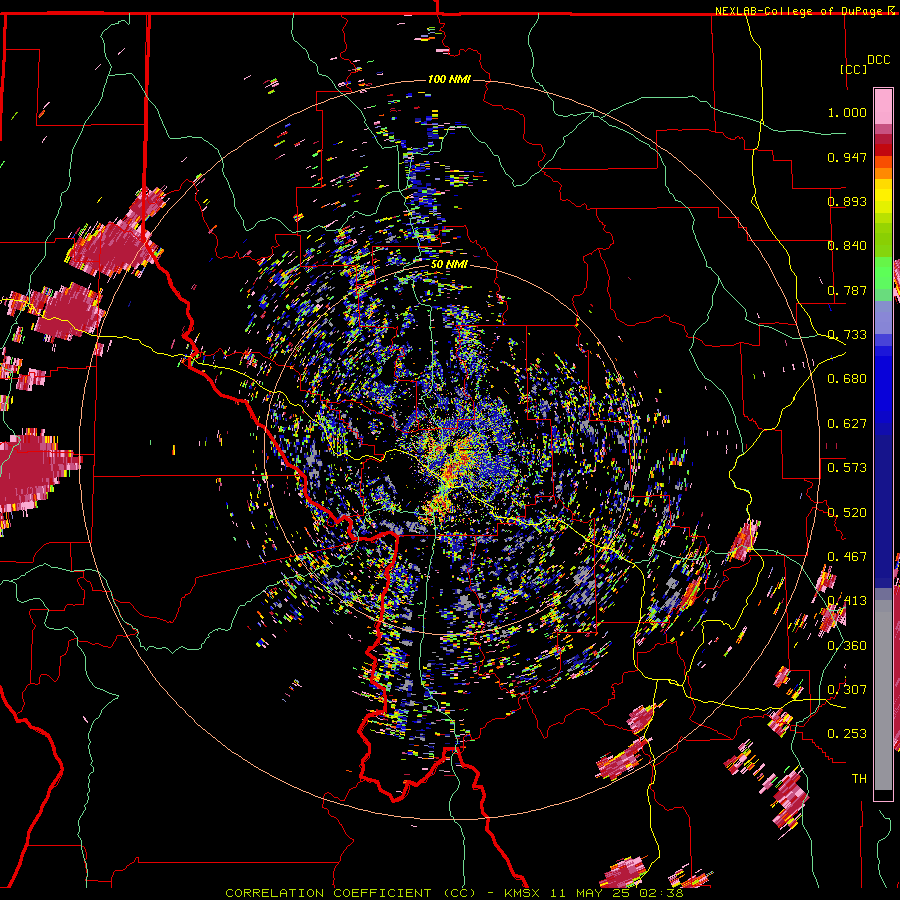Click the 100 NMI range ring label
The image size is (900, 900).
click(449, 79)
